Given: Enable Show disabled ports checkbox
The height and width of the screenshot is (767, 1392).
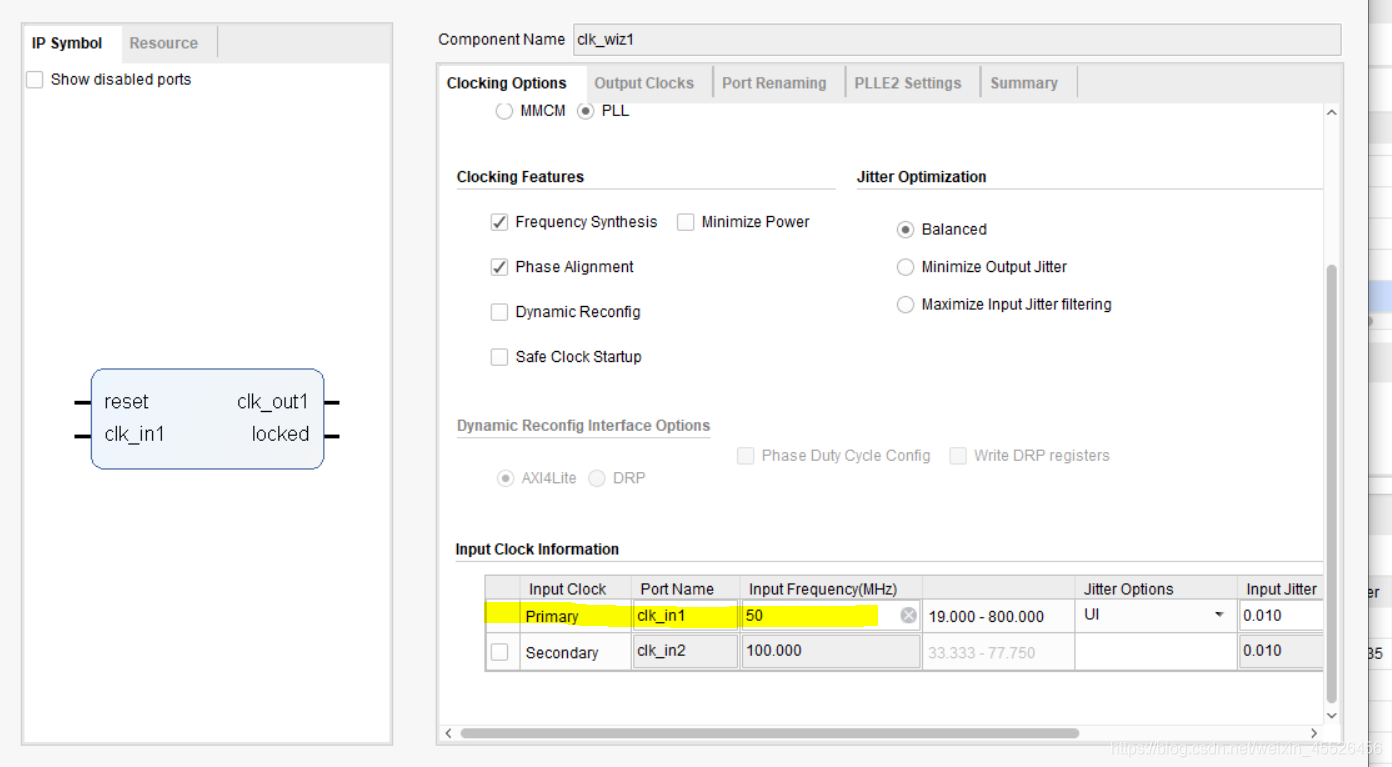Looking at the screenshot, I should (35, 80).
